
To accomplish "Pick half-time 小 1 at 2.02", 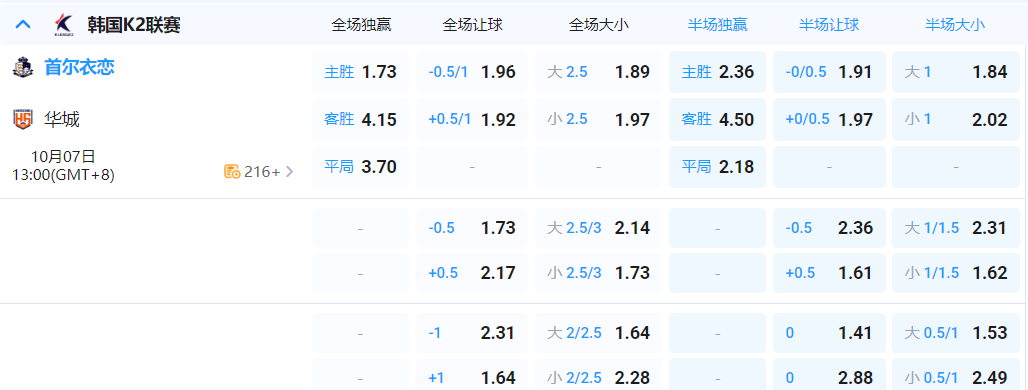I will pyautogui.click(x=955, y=119).
